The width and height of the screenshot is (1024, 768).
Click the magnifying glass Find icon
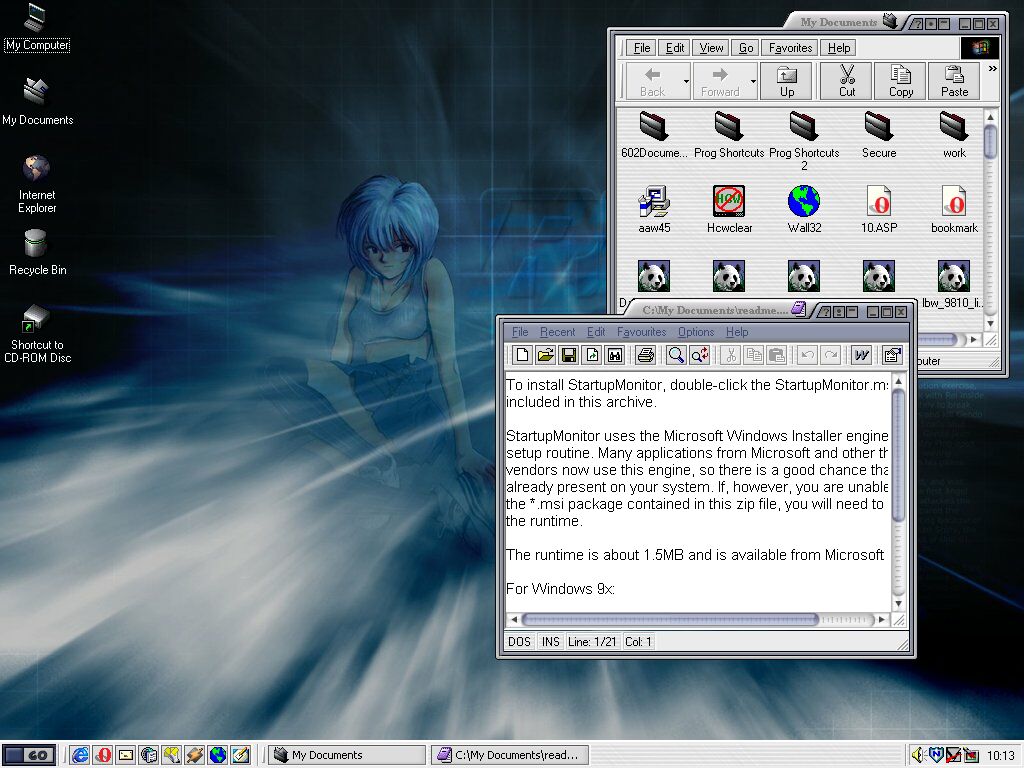(x=676, y=355)
